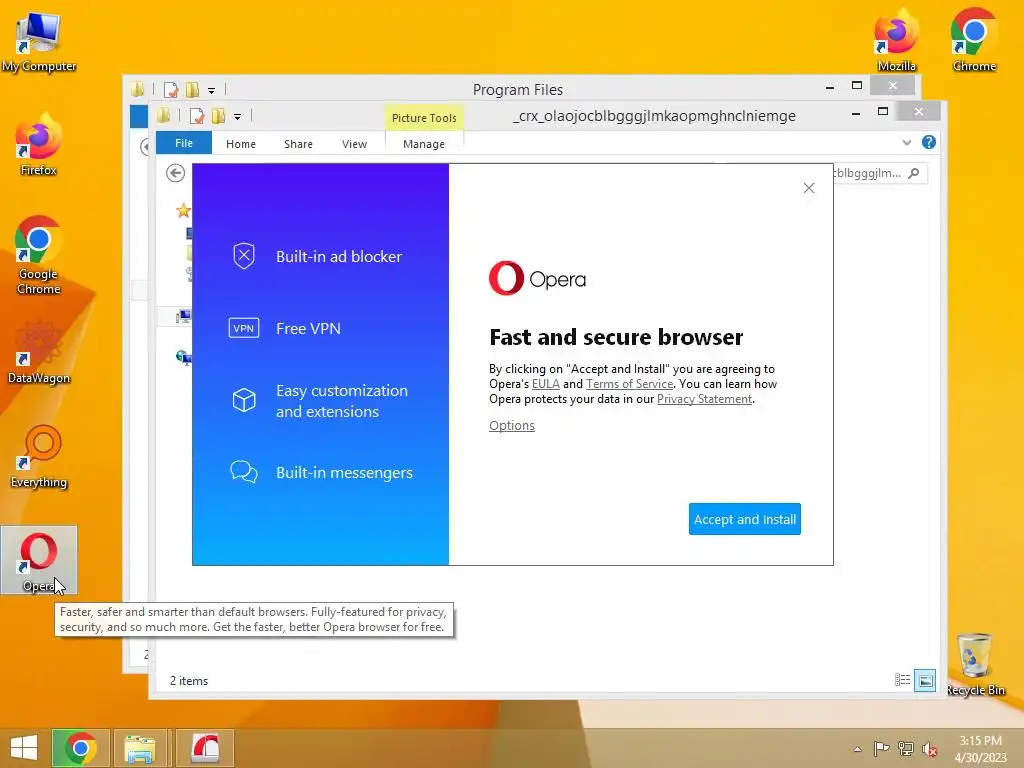Open Quick Access dropdown in Program Files window
The height and width of the screenshot is (768, 1024).
212,91
